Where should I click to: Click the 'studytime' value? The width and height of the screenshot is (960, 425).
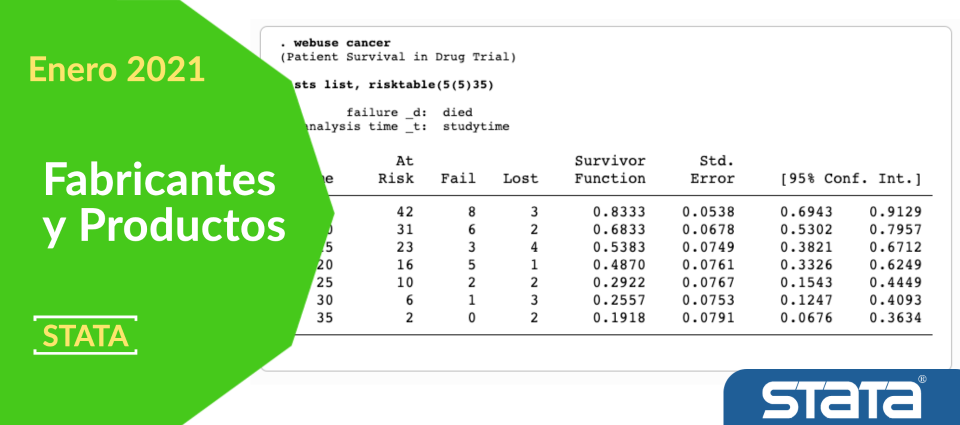pyautogui.click(x=476, y=127)
